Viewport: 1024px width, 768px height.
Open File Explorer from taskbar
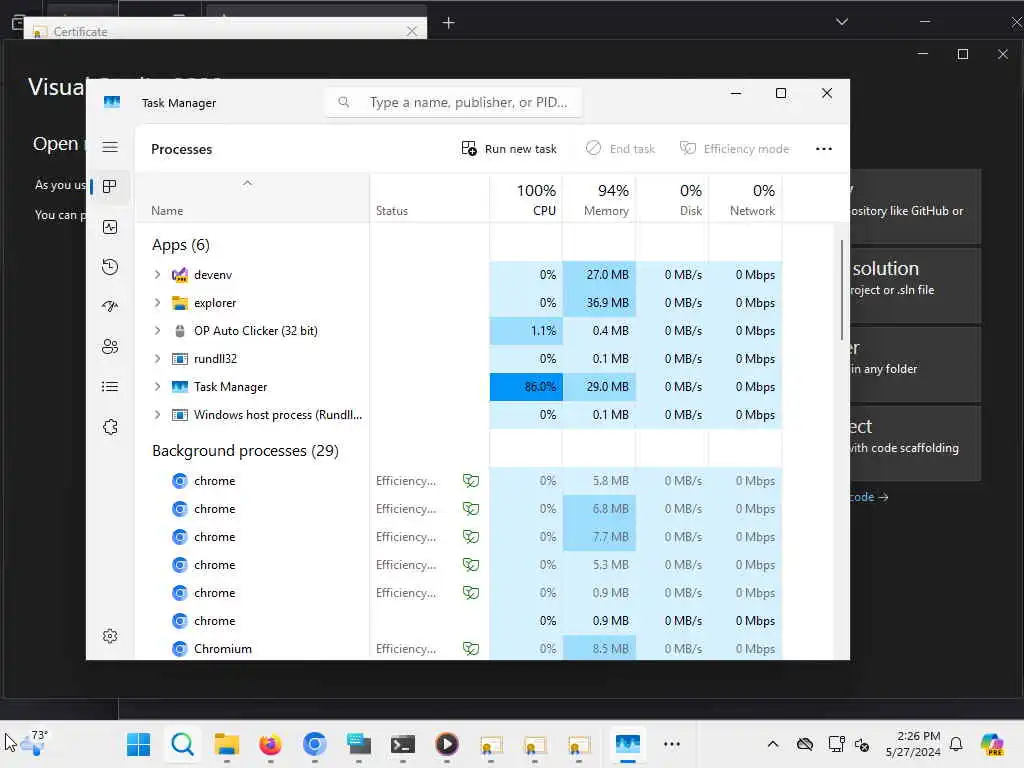227,744
